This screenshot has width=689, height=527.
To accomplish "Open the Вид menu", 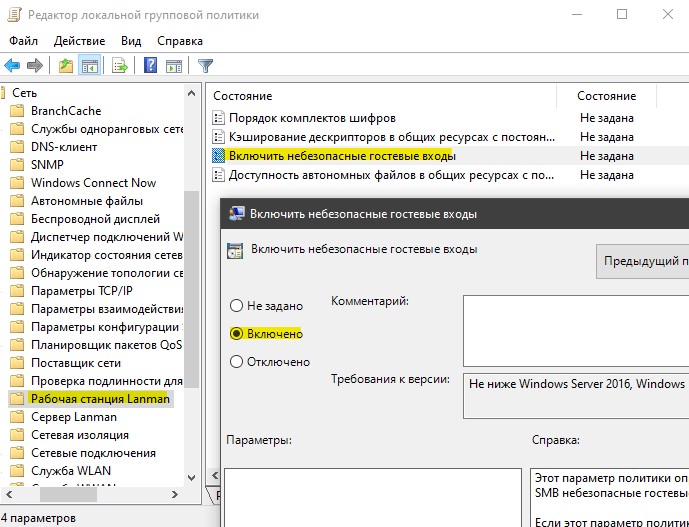I will (131, 41).
